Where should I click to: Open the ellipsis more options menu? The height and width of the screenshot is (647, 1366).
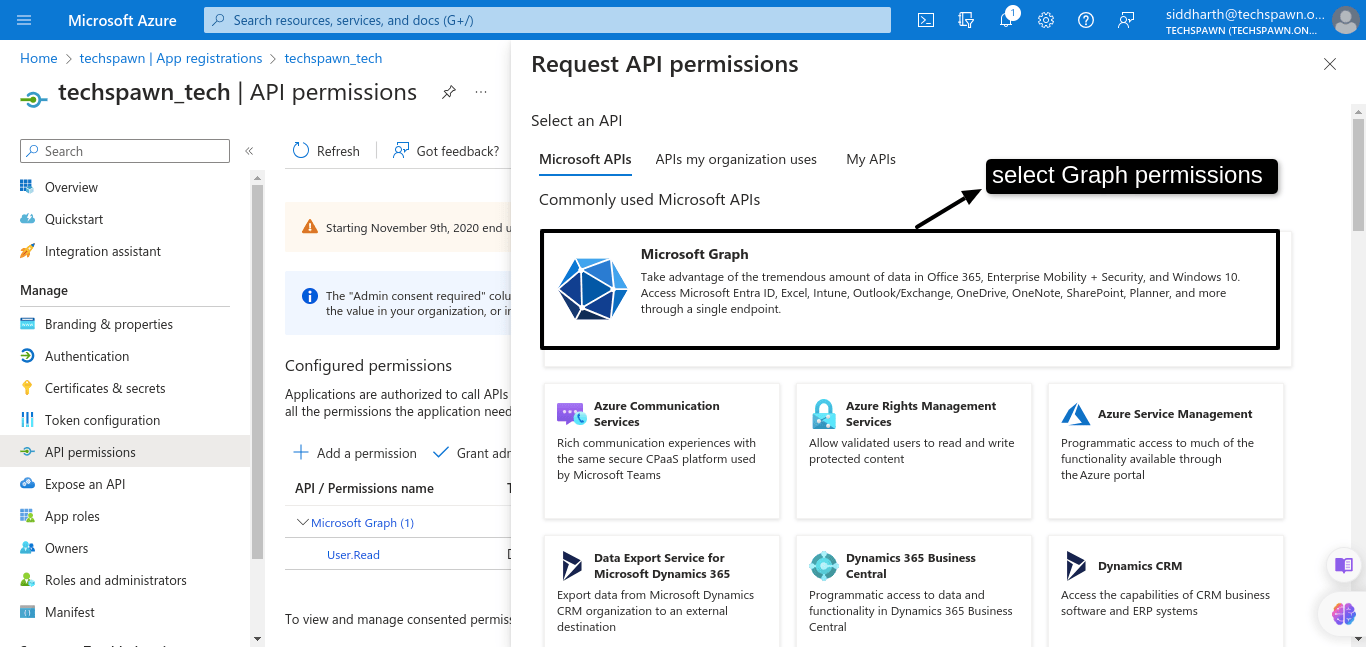point(481,92)
